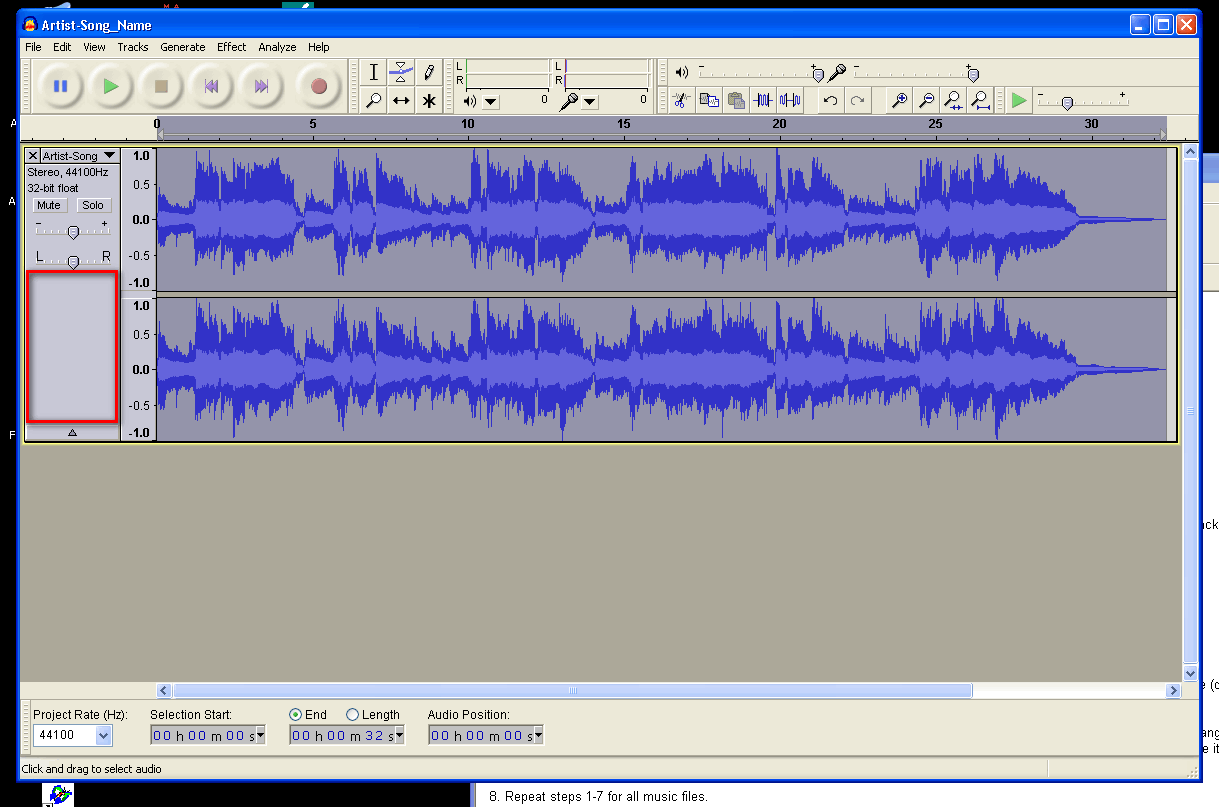
Task: Click the Cut scissors icon
Action: (x=681, y=100)
